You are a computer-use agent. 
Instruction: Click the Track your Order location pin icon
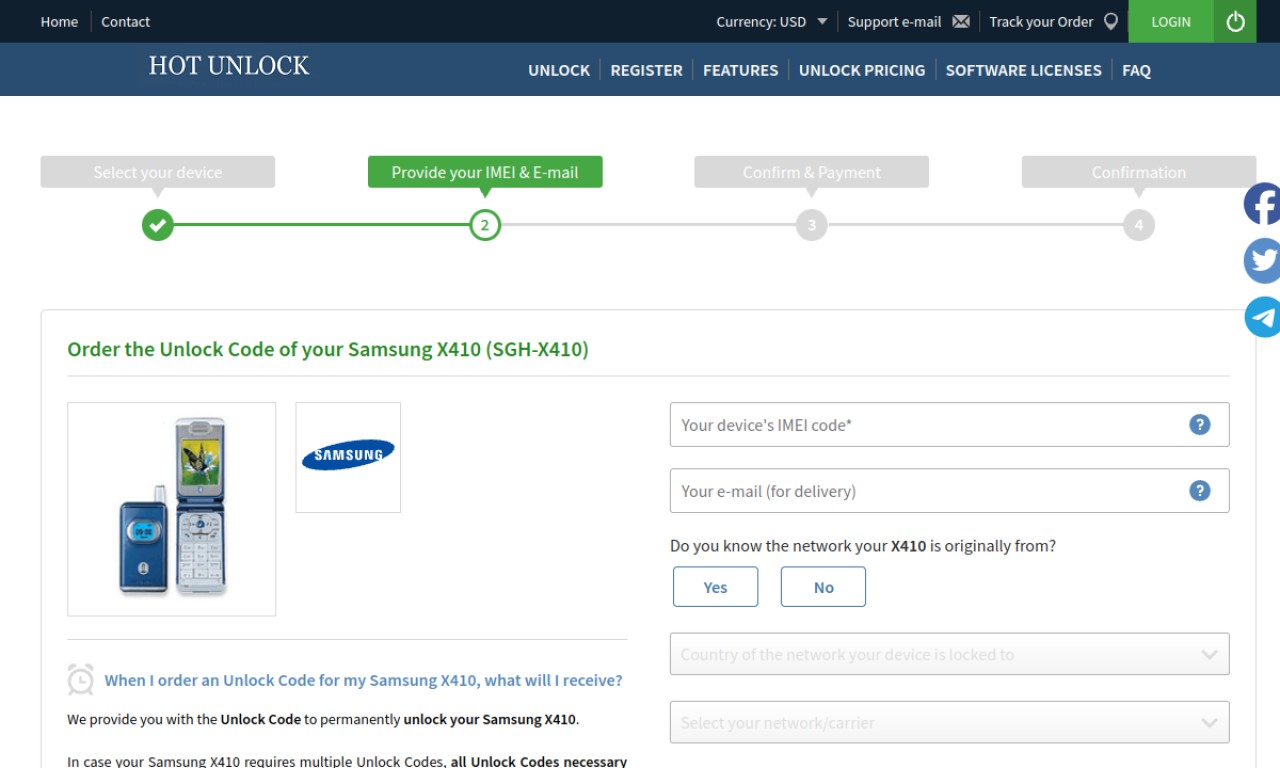click(x=1111, y=21)
